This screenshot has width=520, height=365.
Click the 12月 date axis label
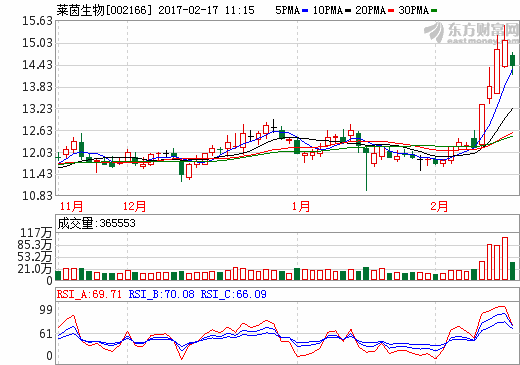point(134,206)
